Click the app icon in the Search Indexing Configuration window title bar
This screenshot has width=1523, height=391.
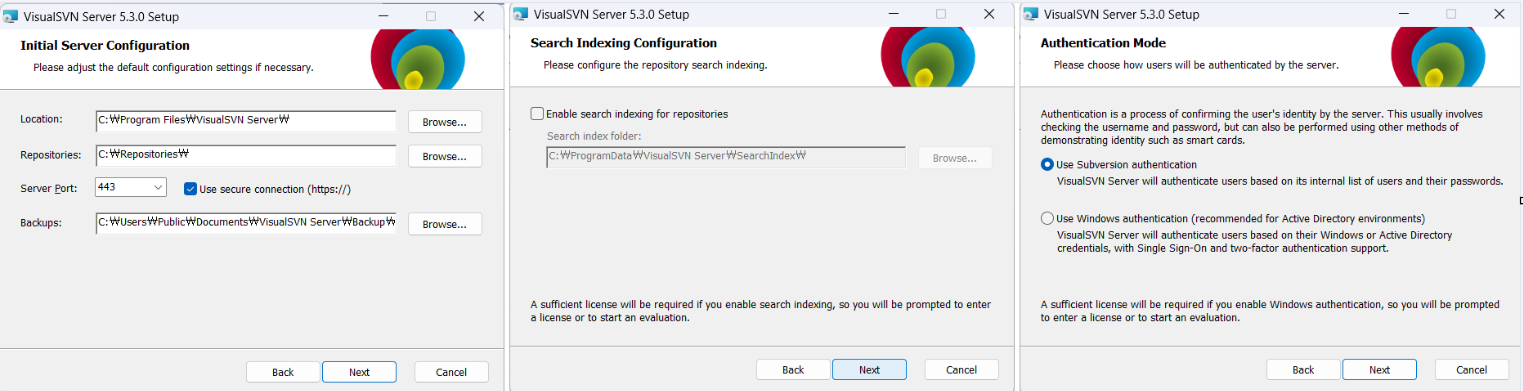click(x=520, y=15)
